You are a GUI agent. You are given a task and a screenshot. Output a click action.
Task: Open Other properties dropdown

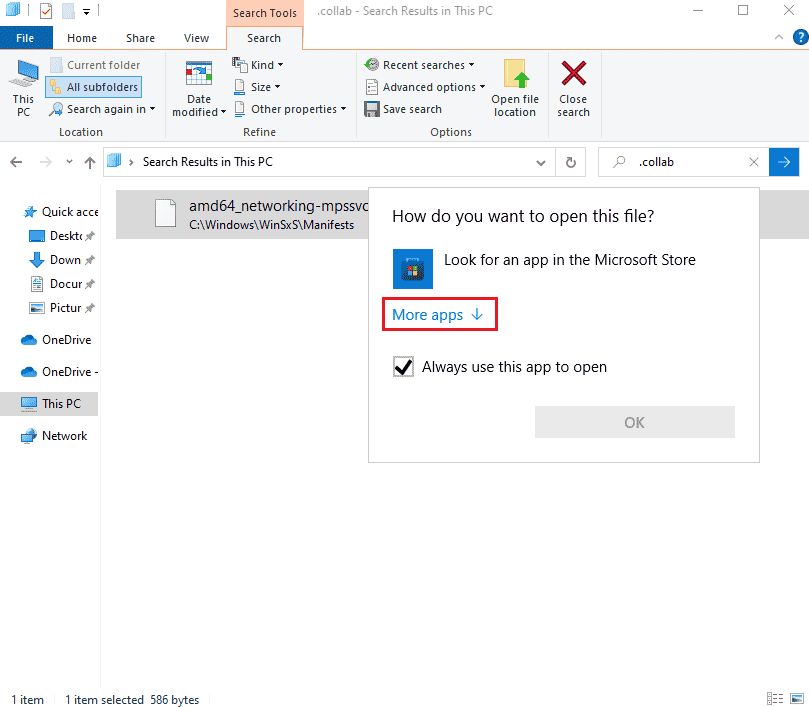(290, 109)
